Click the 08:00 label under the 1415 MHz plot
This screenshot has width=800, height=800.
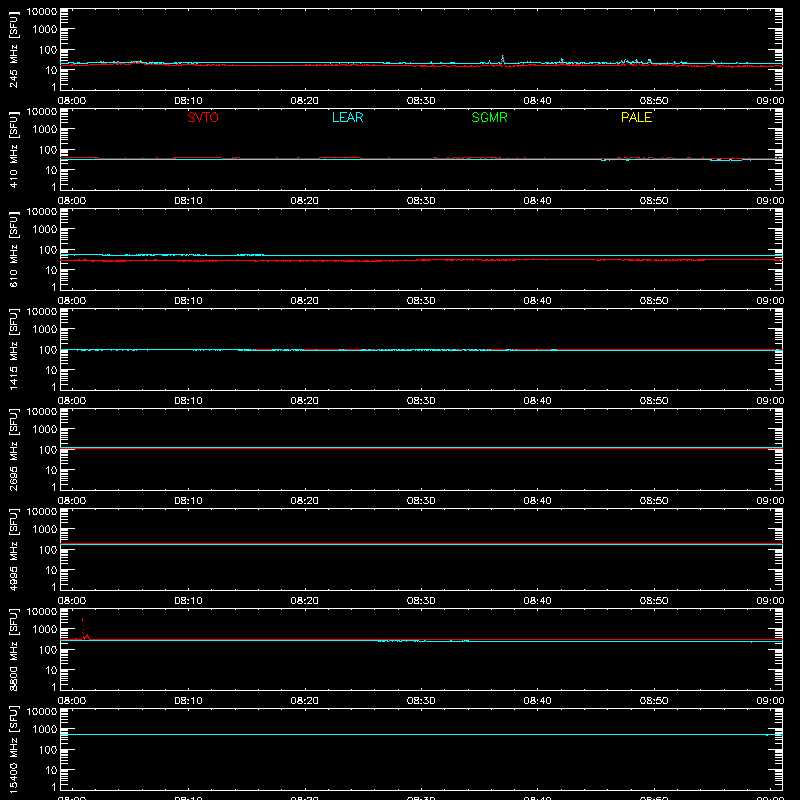72,401
